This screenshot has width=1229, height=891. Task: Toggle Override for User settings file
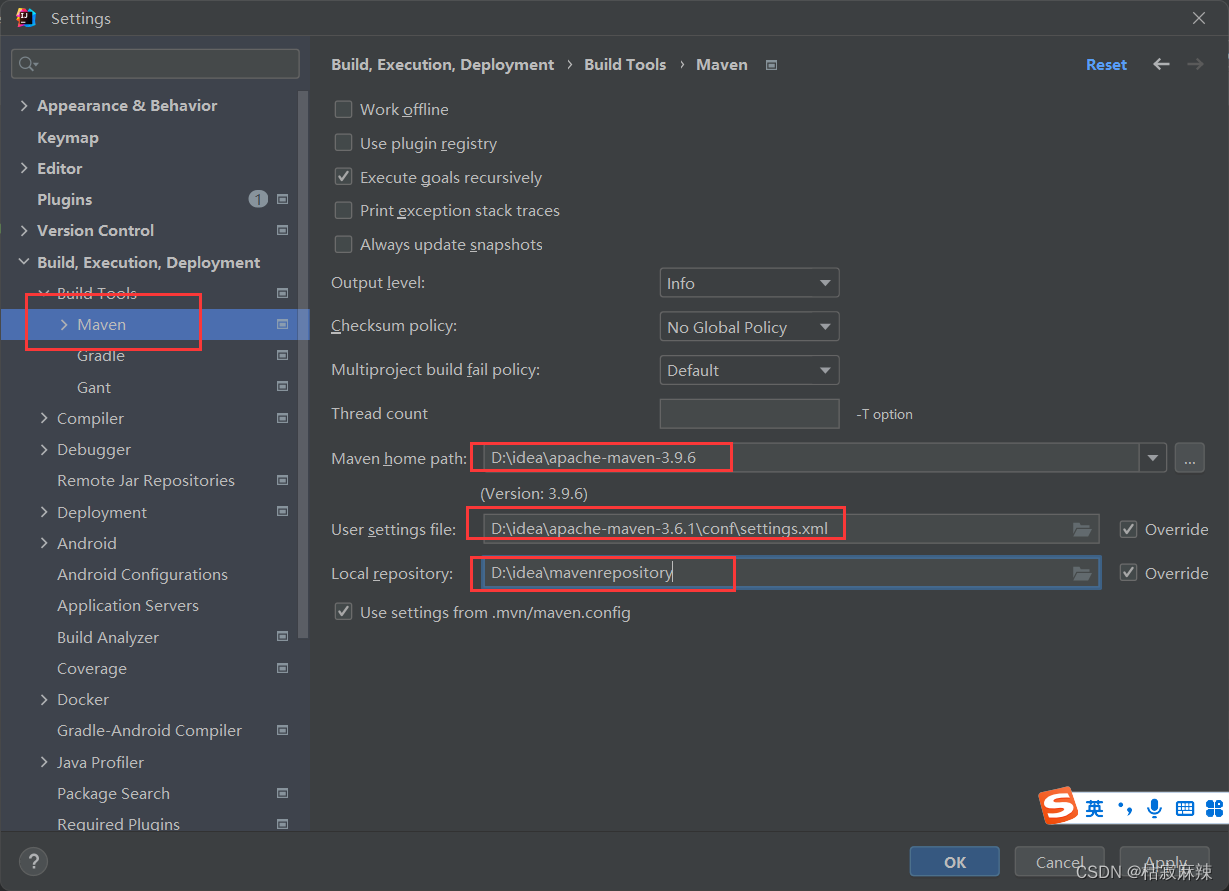pyautogui.click(x=1128, y=529)
